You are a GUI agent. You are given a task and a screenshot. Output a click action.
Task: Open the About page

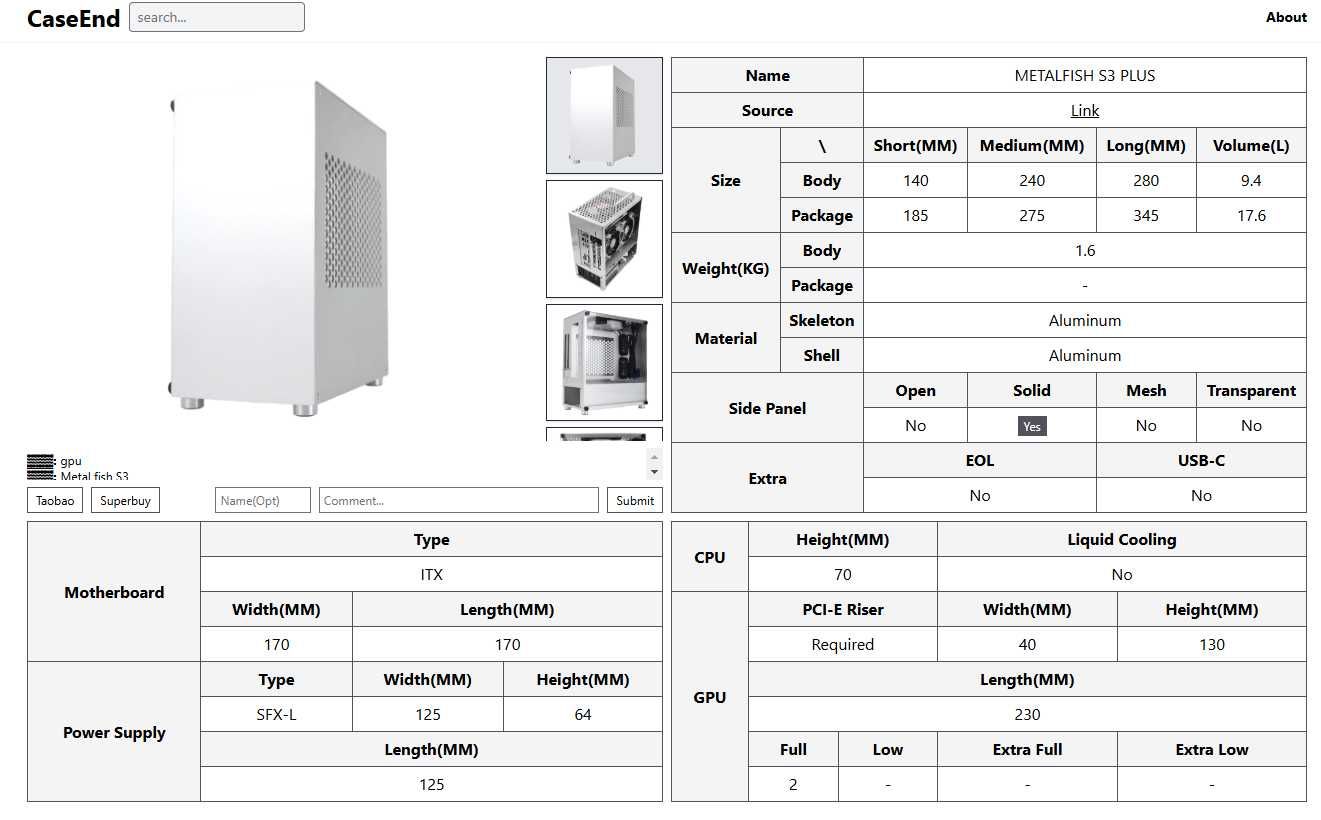[x=1286, y=17]
